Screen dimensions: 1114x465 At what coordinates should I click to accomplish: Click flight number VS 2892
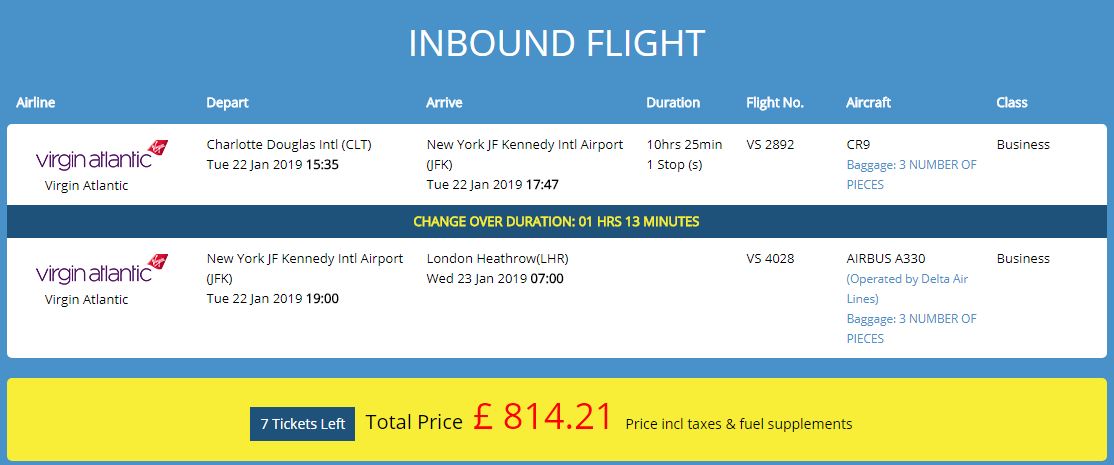coord(770,144)
